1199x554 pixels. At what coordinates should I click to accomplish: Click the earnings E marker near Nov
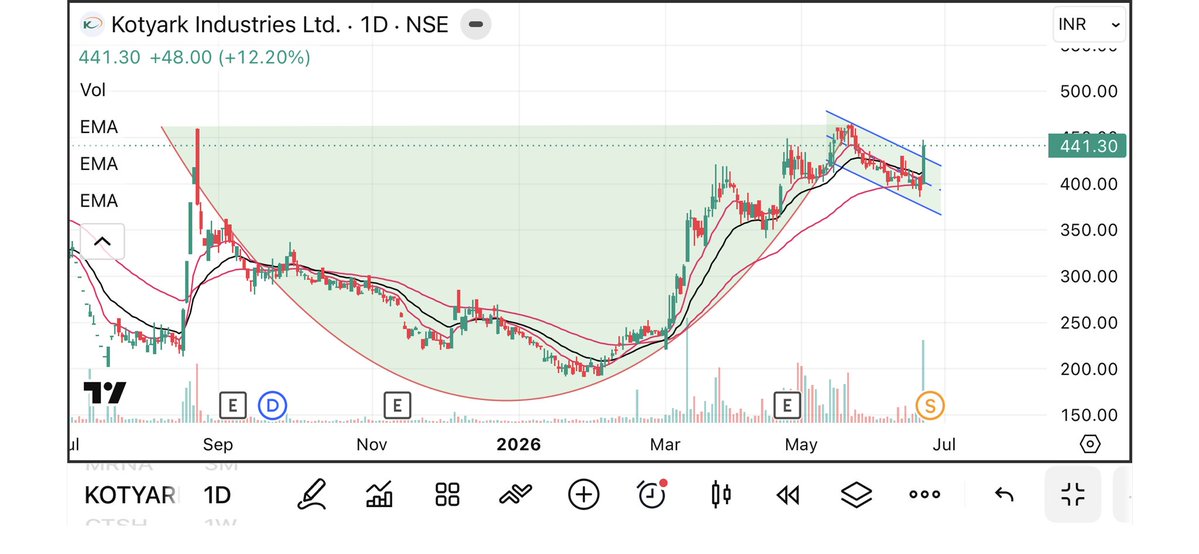pos(397,405)
